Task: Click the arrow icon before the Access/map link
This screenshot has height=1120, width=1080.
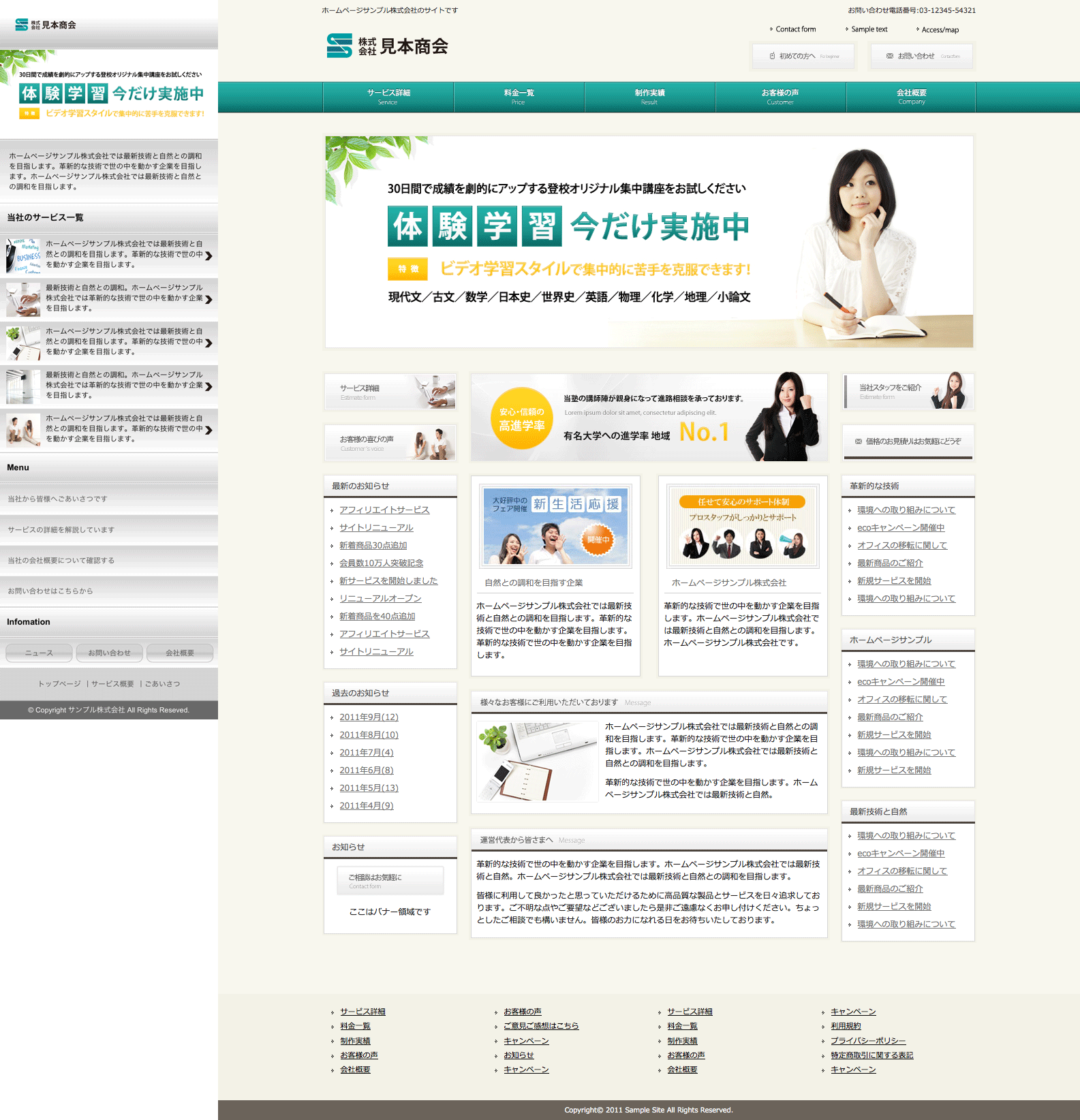Action: (917, 29)
